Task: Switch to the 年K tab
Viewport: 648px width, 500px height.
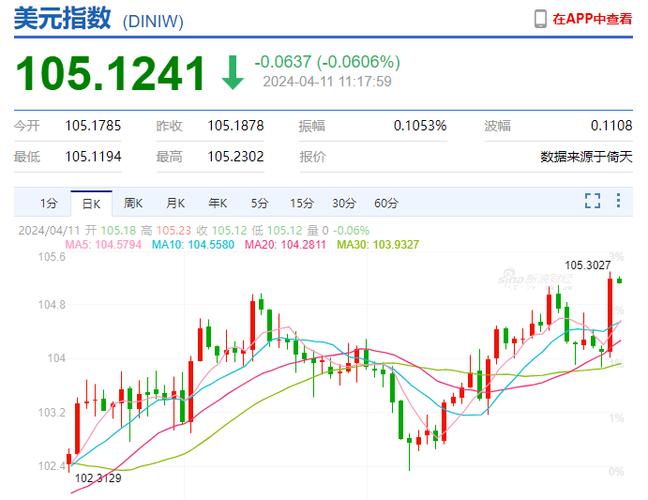Action: point(218,203)
